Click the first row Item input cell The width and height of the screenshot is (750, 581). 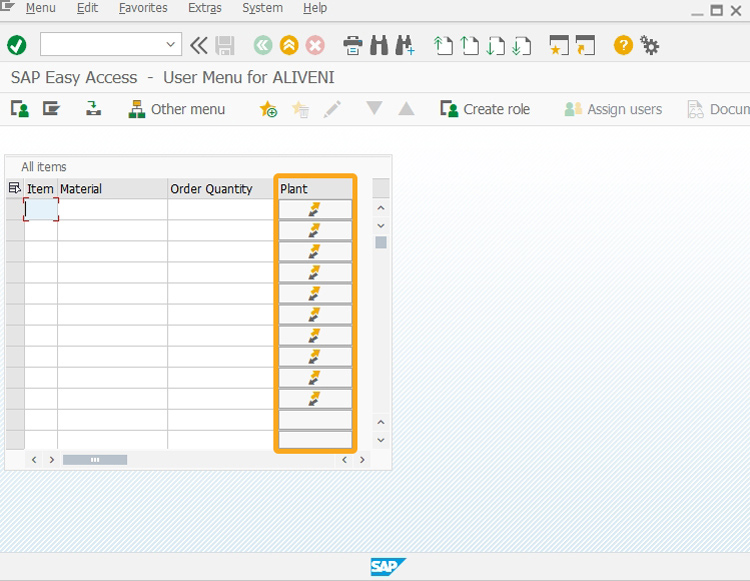(41, 209)
